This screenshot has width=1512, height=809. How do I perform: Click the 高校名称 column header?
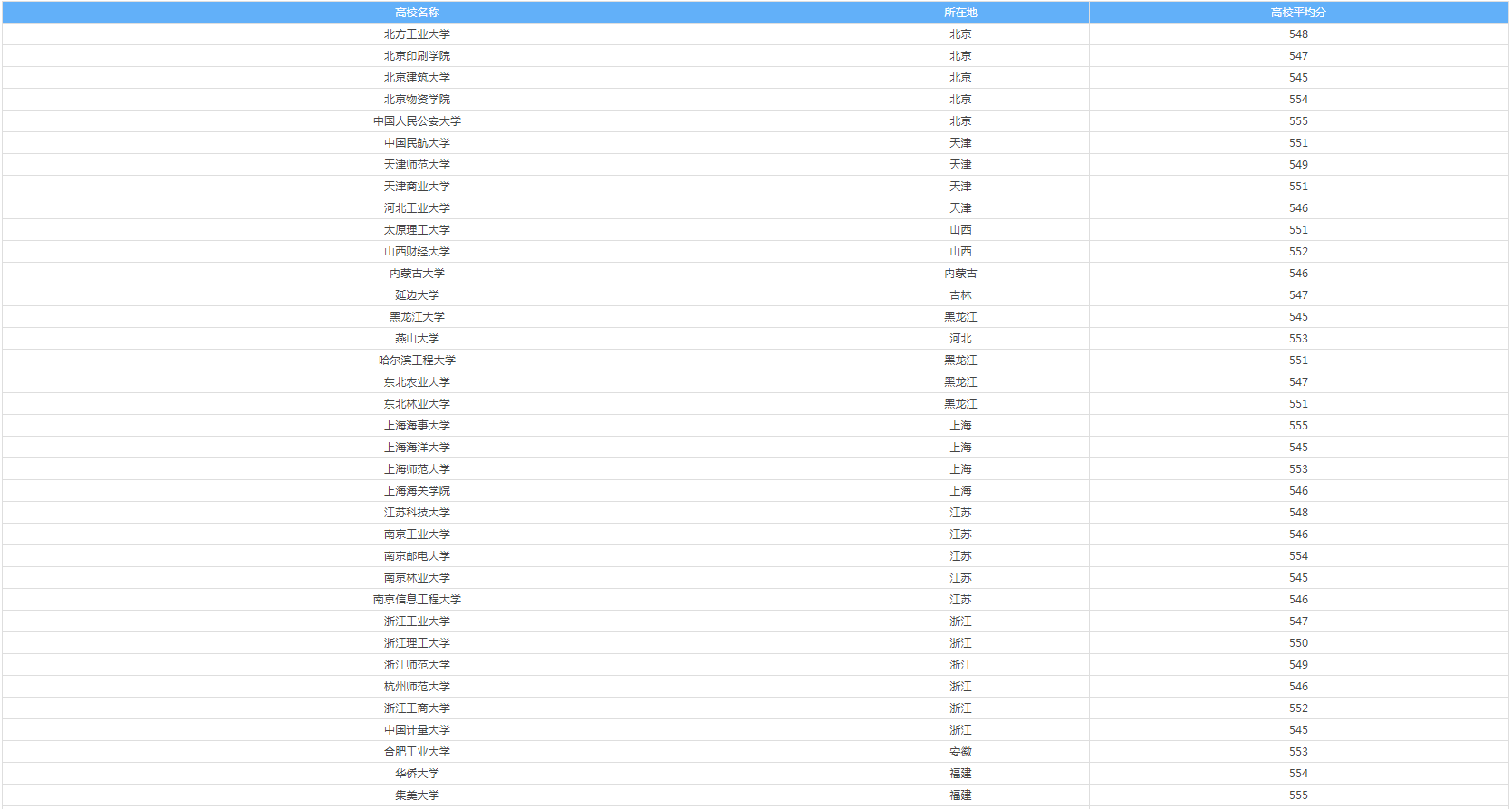click(x=417, y=13)
